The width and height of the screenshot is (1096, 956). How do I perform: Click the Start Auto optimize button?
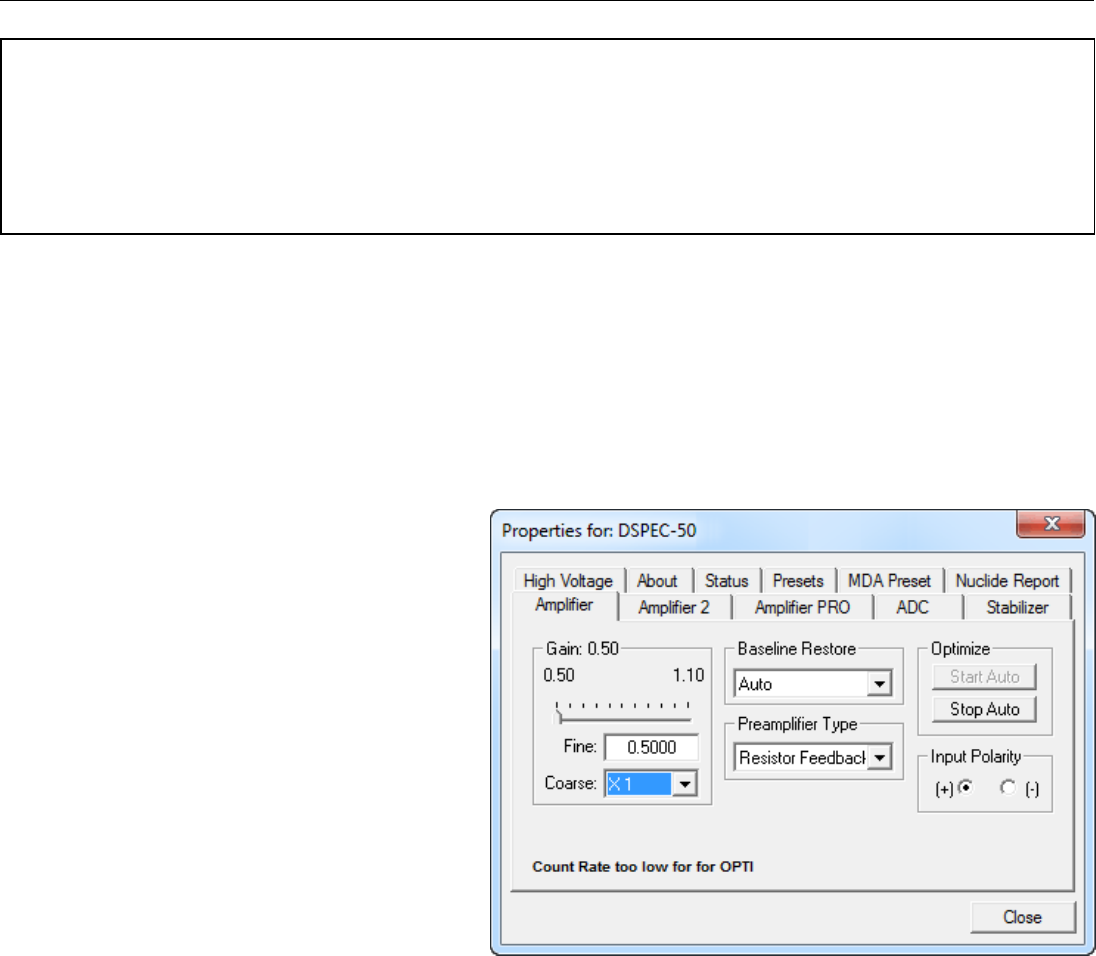984,676
